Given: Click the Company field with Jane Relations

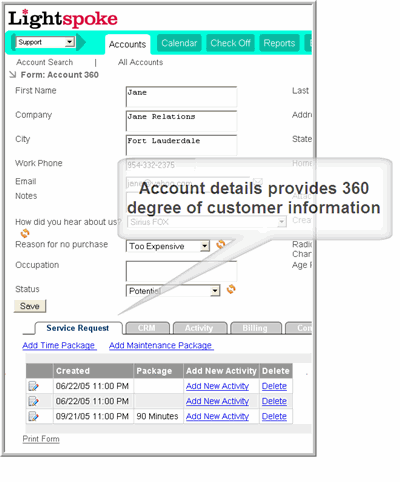Looking at the screenshot, I should click(x=181, y=121).
